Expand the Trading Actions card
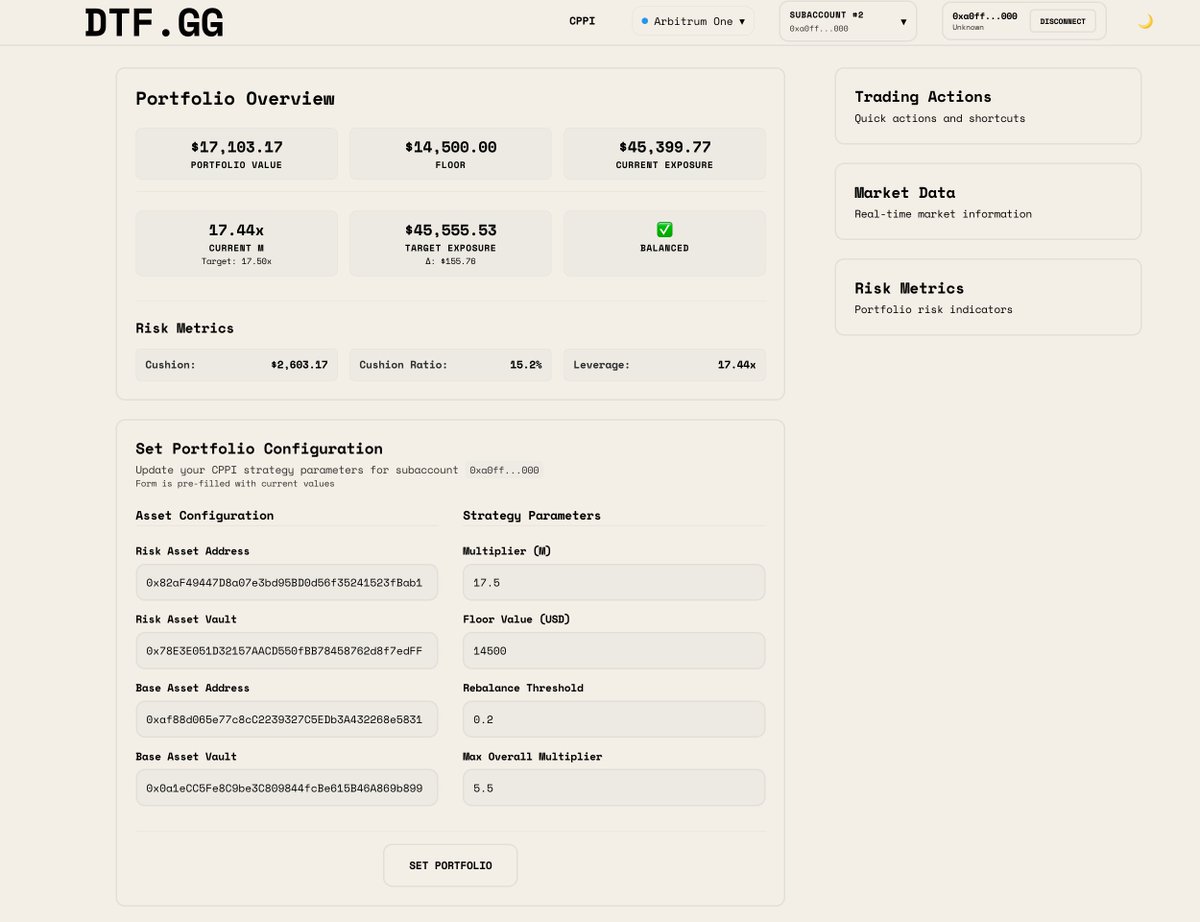 988,106
